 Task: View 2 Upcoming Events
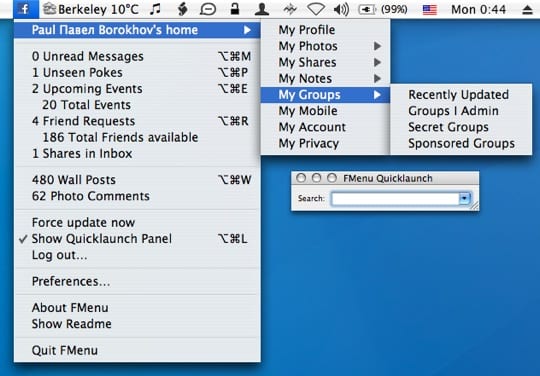pyautogui.click(x=137, y=88)
